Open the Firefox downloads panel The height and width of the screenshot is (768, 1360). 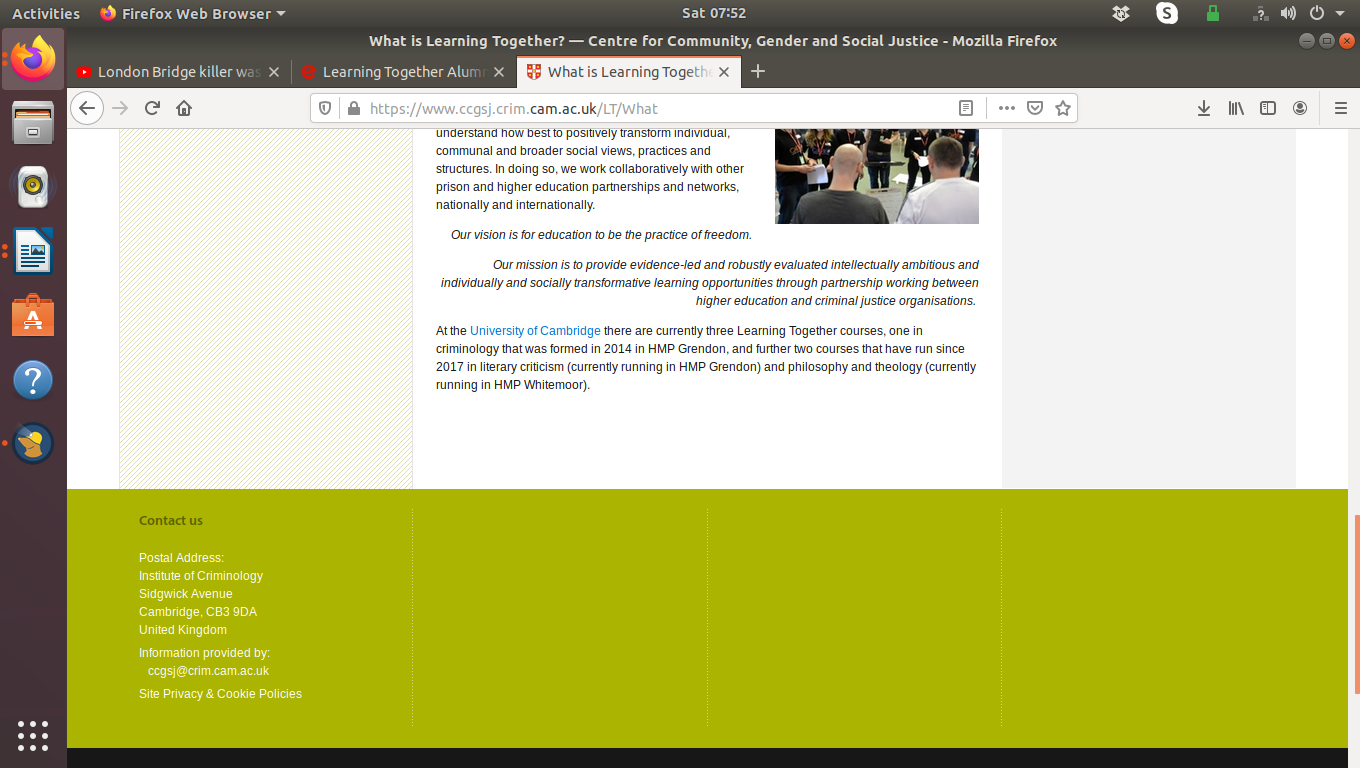coord(1204,108)
